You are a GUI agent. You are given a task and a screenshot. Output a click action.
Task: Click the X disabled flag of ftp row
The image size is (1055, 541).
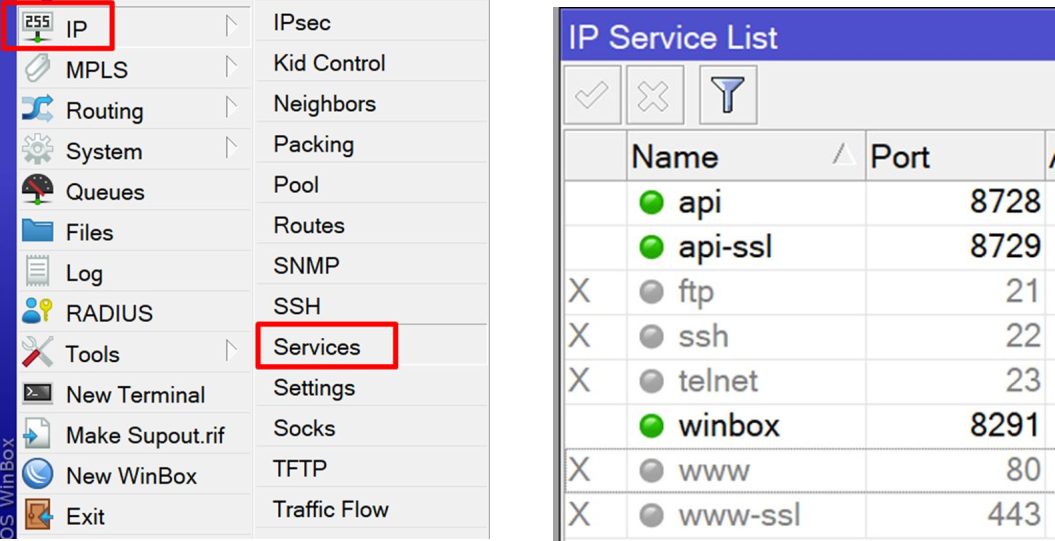pyautogui.click(x=579, y=292)
